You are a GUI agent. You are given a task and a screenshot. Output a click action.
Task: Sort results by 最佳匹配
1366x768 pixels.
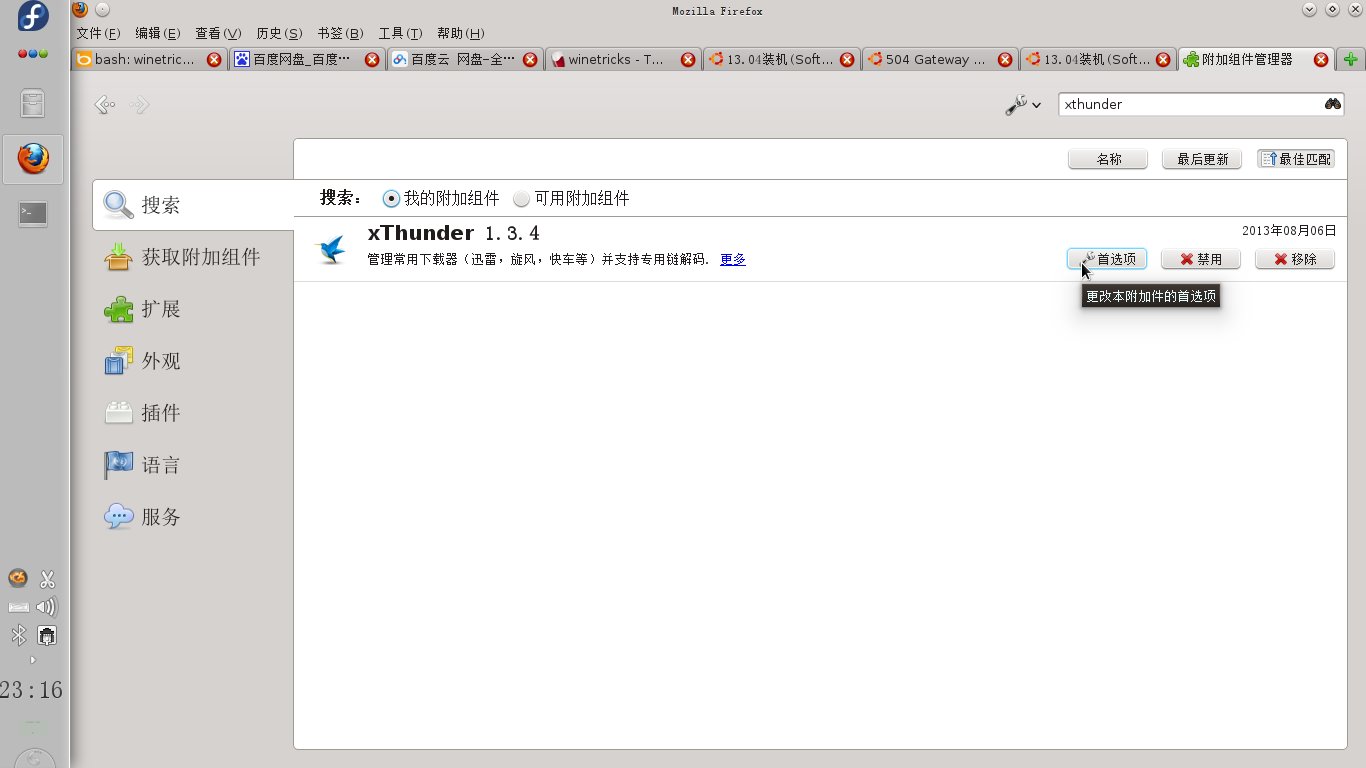coord(1296,159)
